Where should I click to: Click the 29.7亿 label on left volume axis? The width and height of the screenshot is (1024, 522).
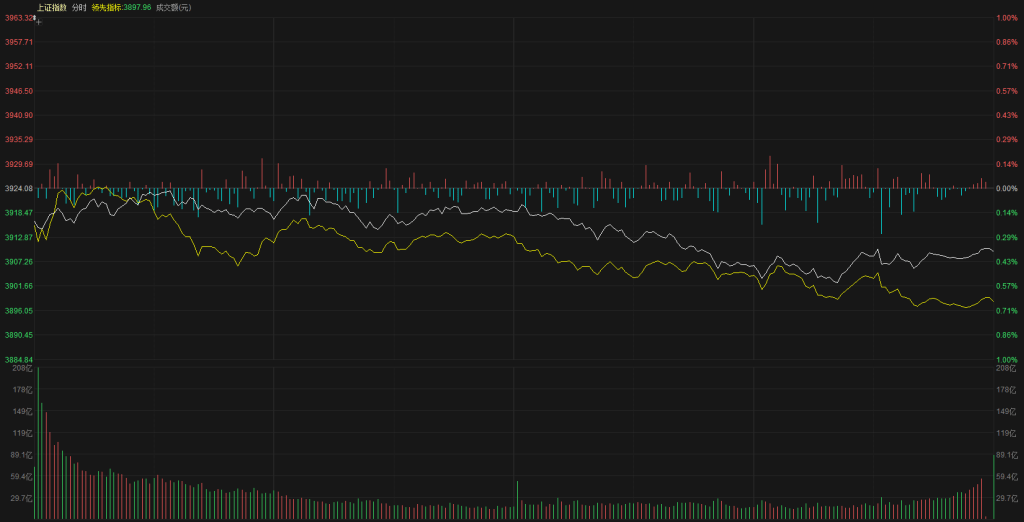[x=22, y=497]
